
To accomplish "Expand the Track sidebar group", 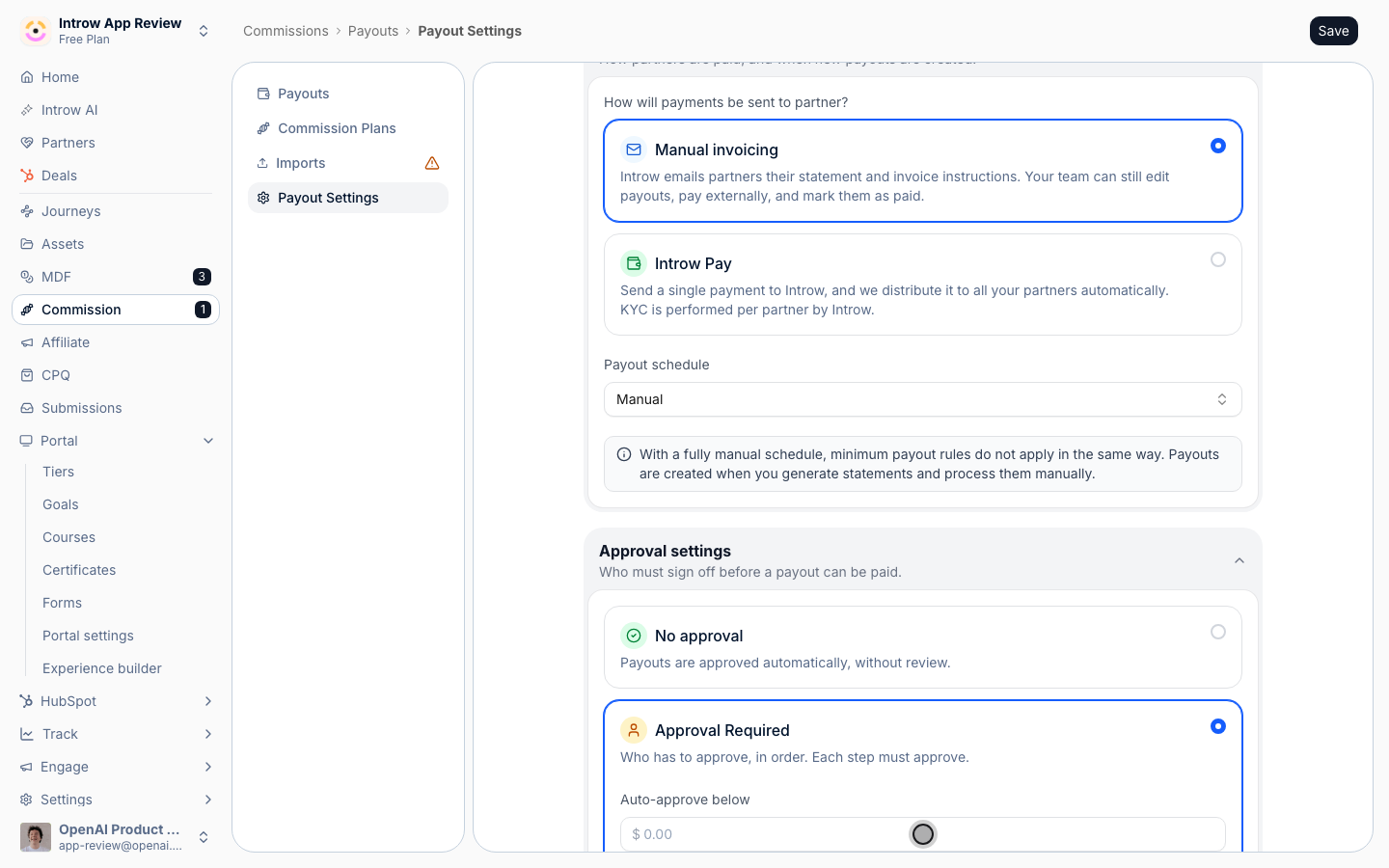I will coord(208,734).
